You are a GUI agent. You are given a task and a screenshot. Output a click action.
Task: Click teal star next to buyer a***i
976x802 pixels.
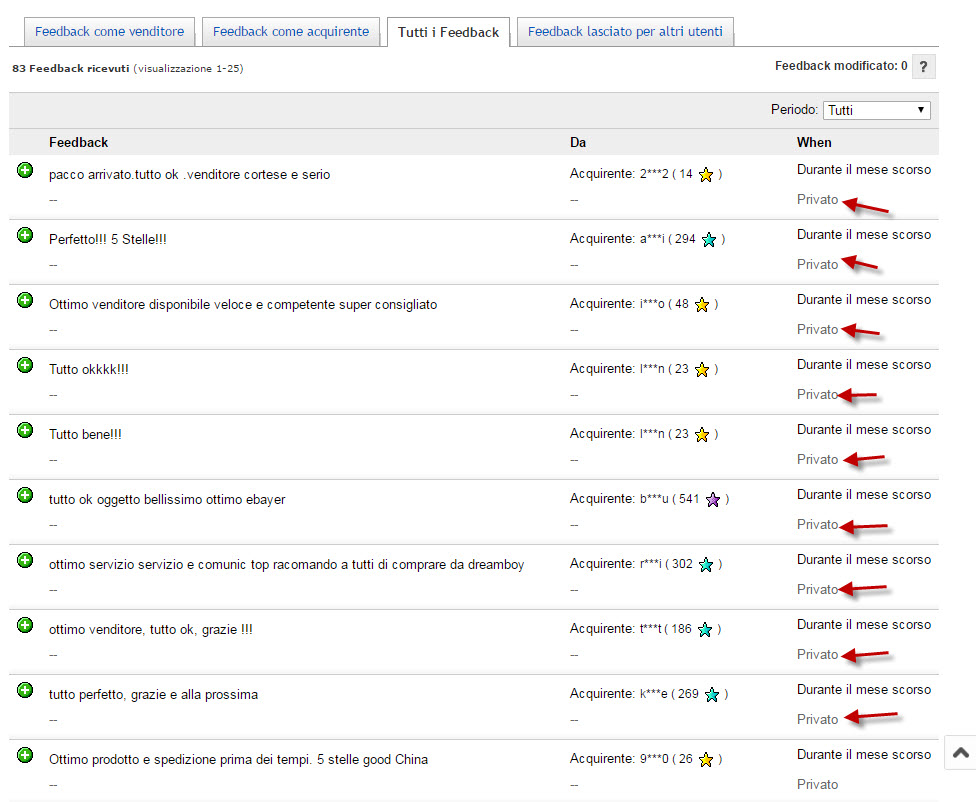pos(709,240)
